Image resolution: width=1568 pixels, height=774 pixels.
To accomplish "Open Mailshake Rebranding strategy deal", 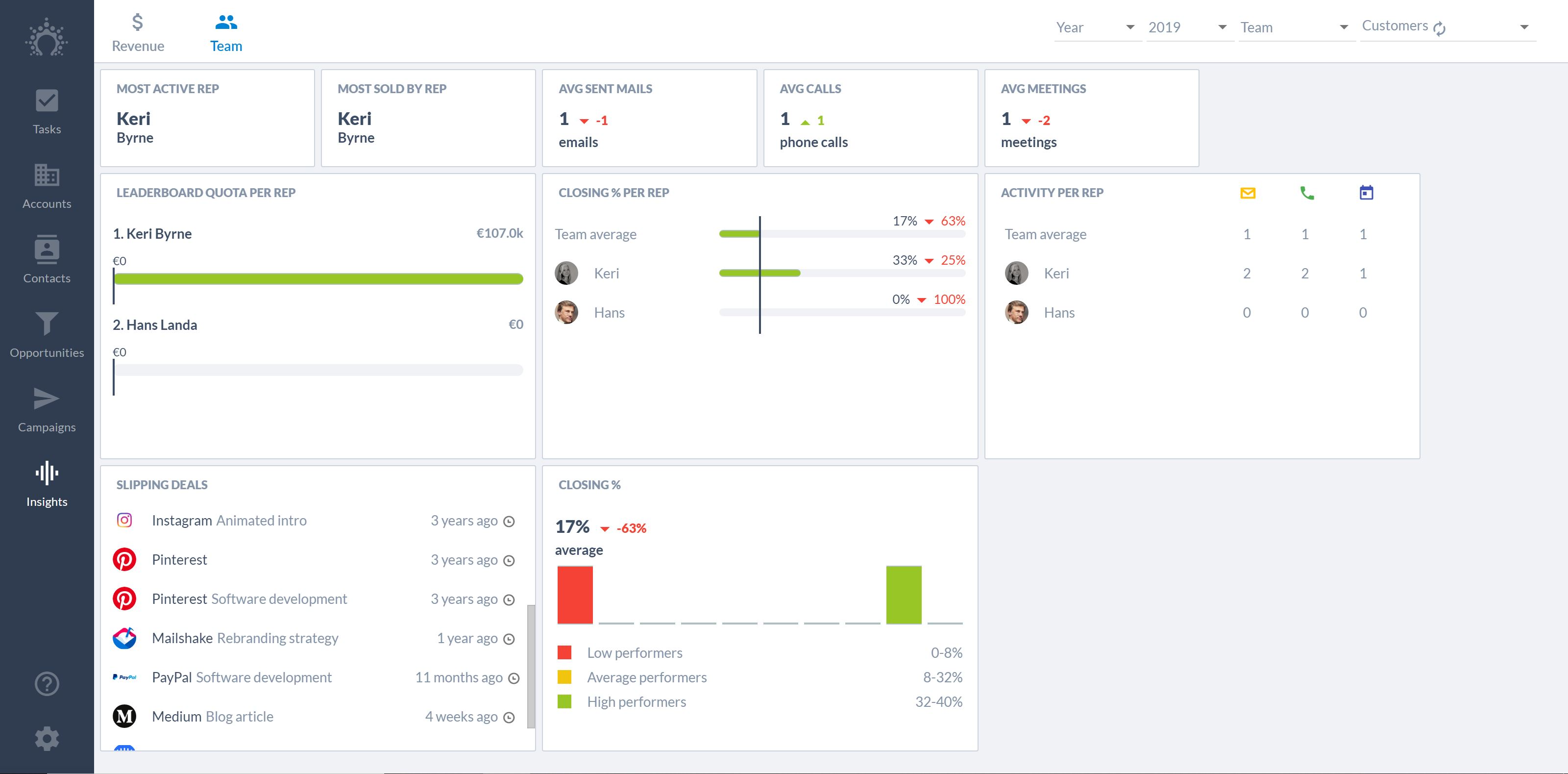I will (x=245, y=638).
